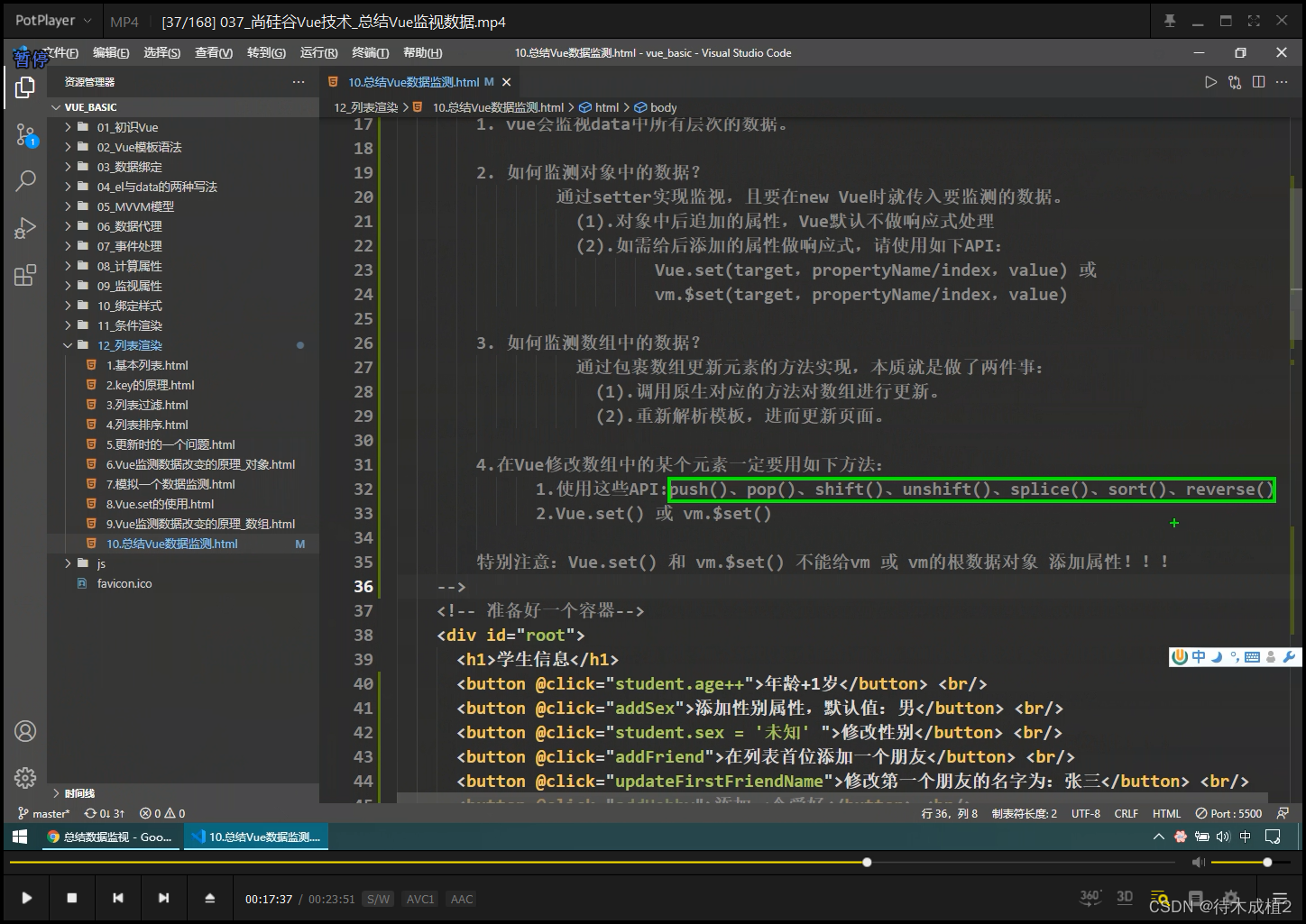Open the 选择(S) menu
This screenshot has height=924, width=1306.
[161, 53]
